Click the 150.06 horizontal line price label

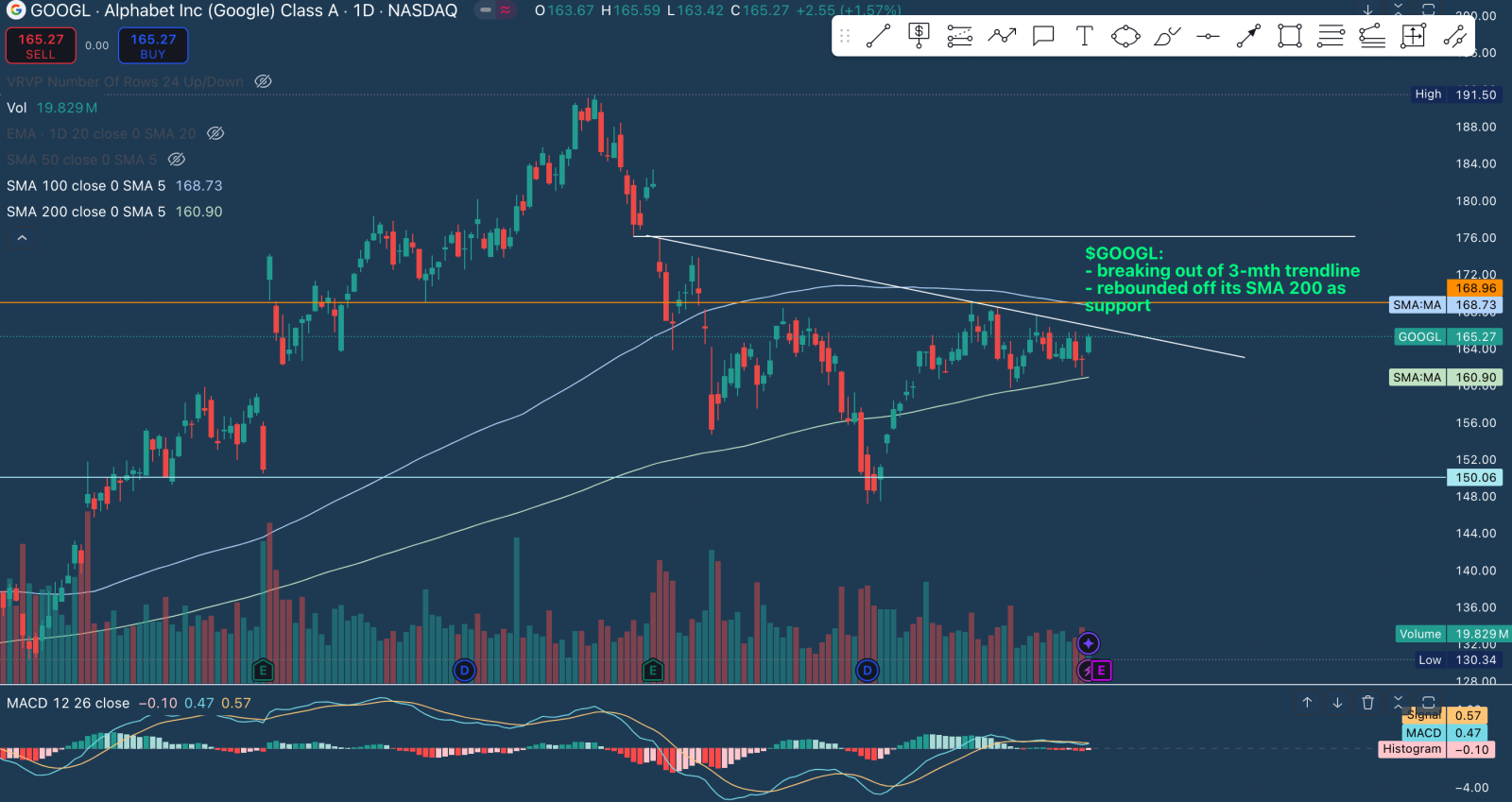(1475, 478)
